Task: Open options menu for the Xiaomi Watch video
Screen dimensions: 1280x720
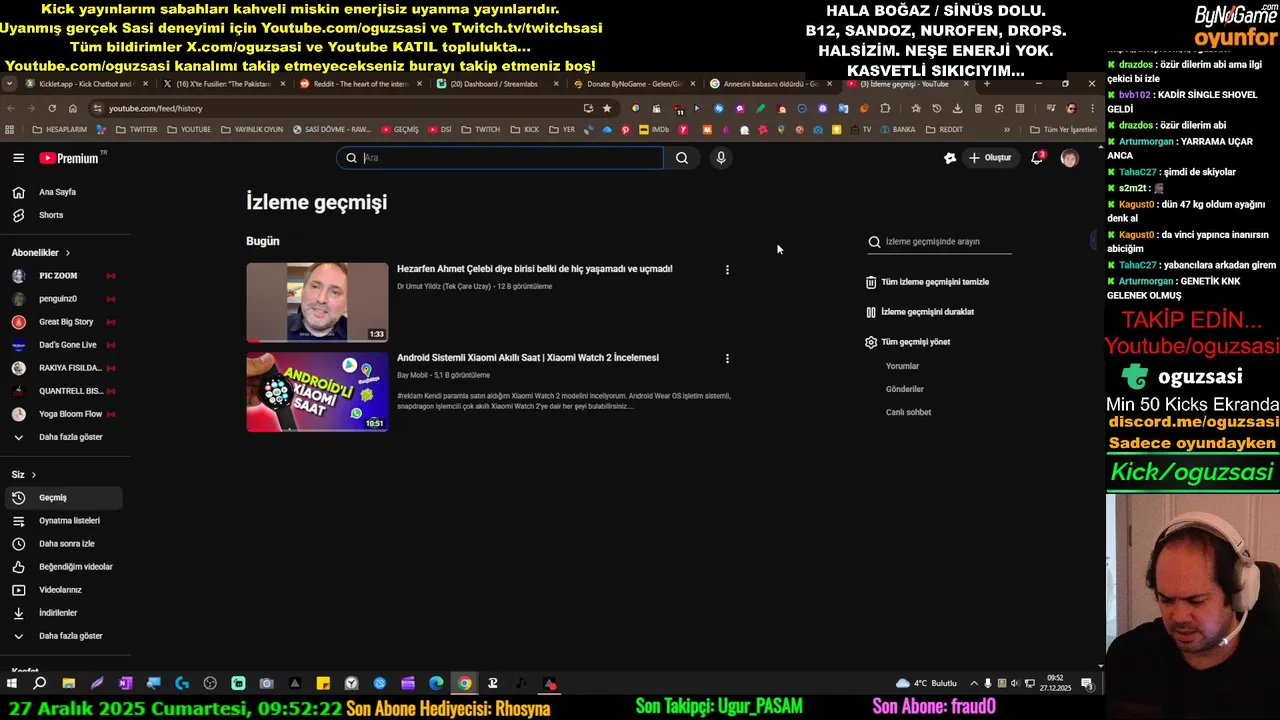Action: pos(727,359)
